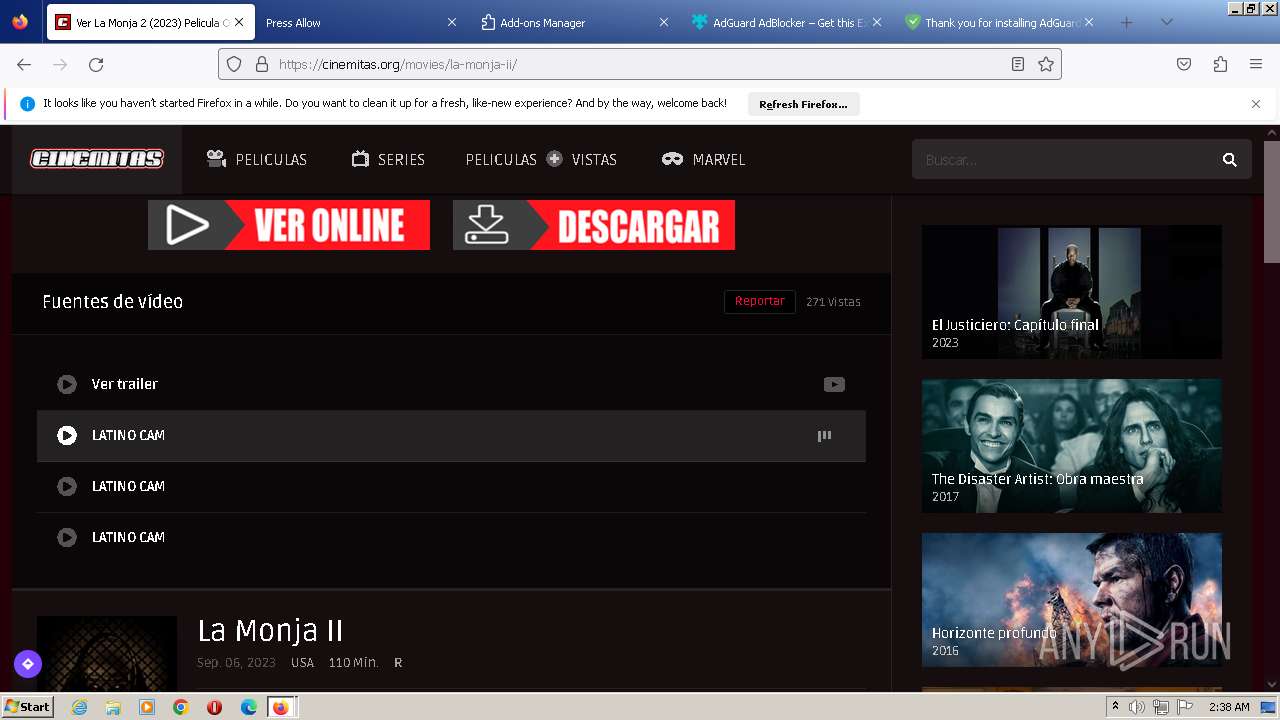This screenshot has height=720, width=1280.
Task: Click the purple floating round icon
Action: coord(28,663)
